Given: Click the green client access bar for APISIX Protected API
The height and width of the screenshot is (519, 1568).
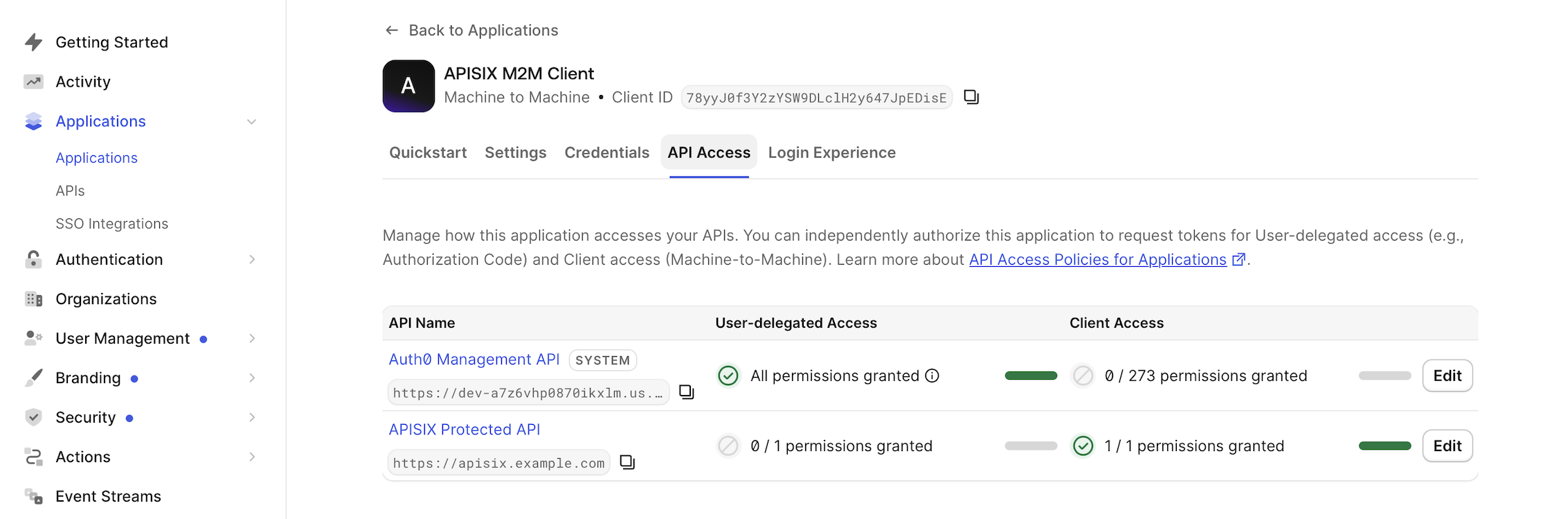Looking at the screenshot, I should 1385,446.
